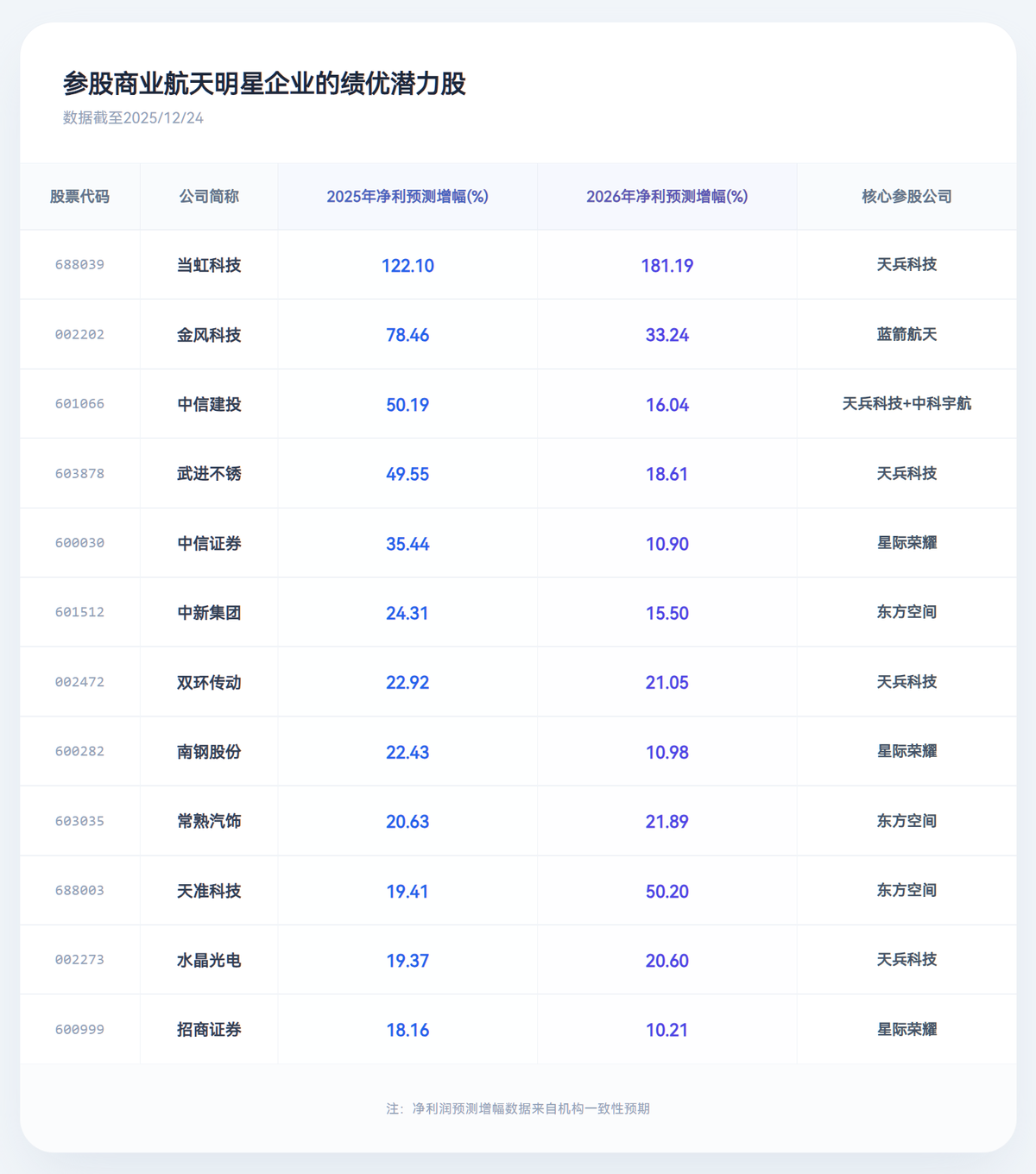Click the 公司简称 column header
This screenshot has width=1036, height=1174.
coord(209,197)
